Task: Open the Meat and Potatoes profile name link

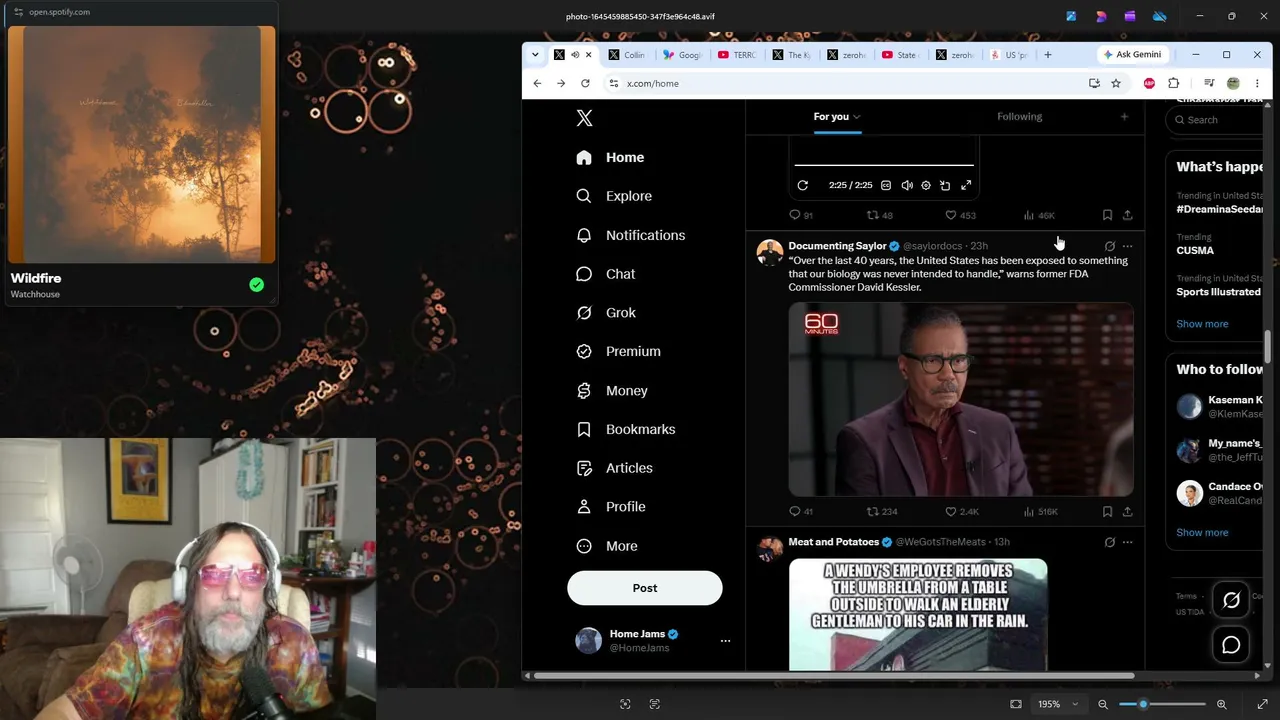Action: [833, 542]
